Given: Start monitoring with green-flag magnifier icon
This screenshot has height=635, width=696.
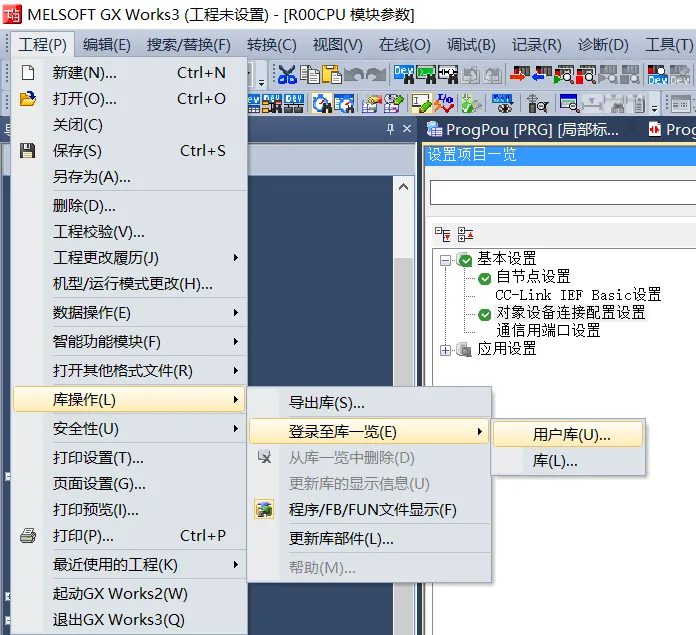Looking at the screenshot, I should [x=564, y=74].
